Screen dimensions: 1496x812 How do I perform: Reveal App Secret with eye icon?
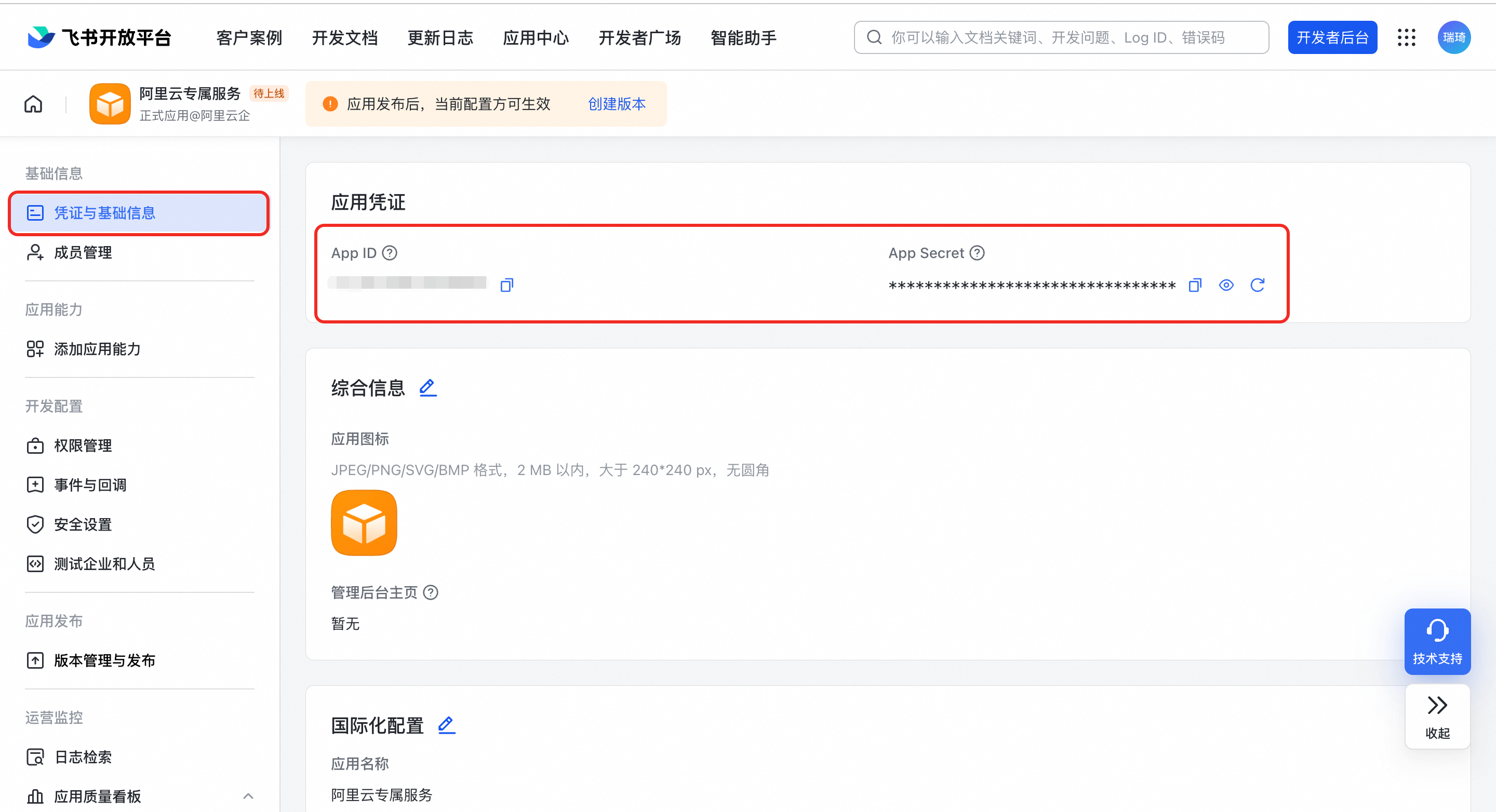point(1225,285)
